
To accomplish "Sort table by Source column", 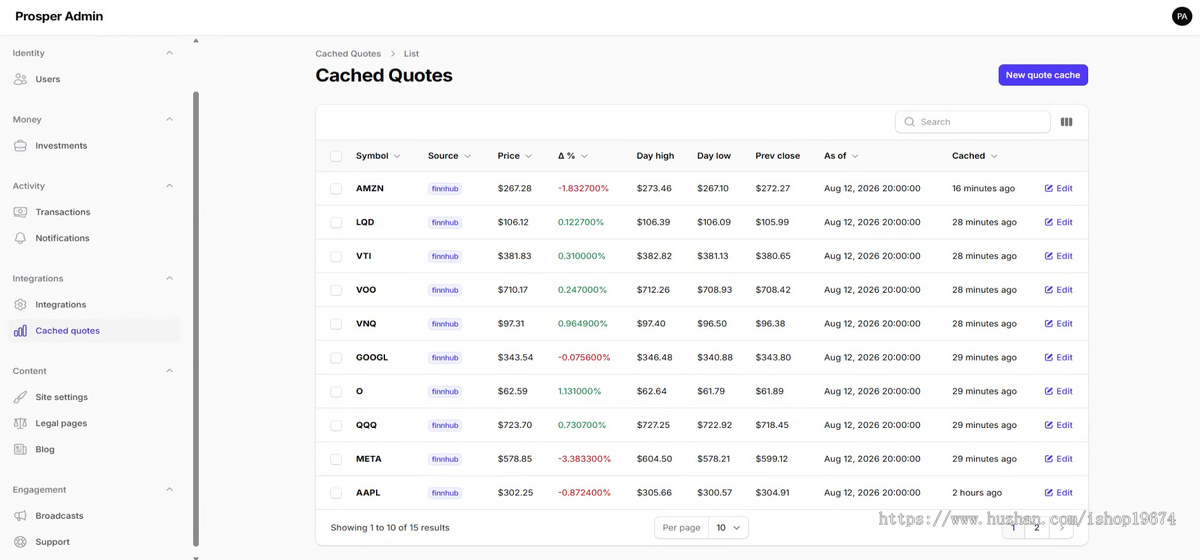I will coord(449,156).
